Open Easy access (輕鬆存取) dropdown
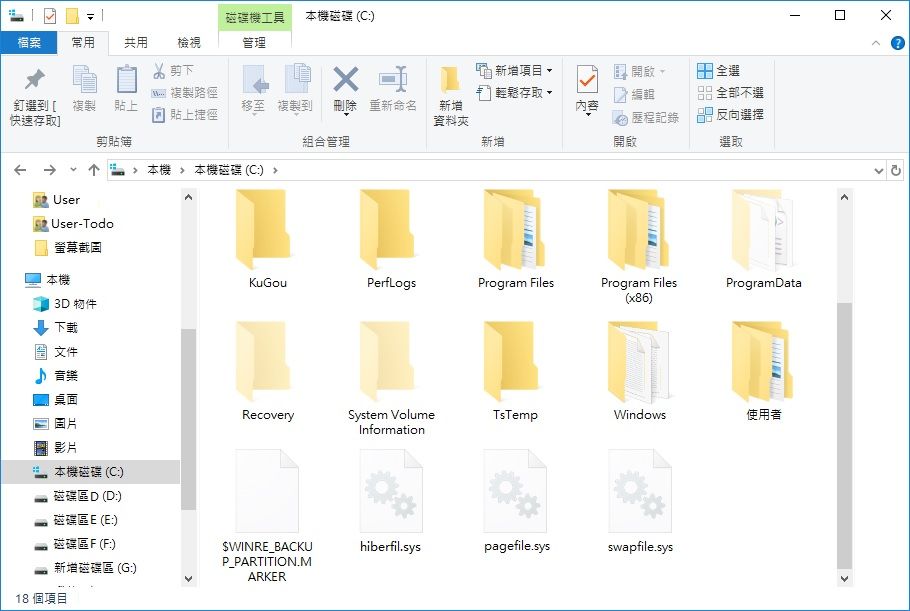 pos(514,93)
